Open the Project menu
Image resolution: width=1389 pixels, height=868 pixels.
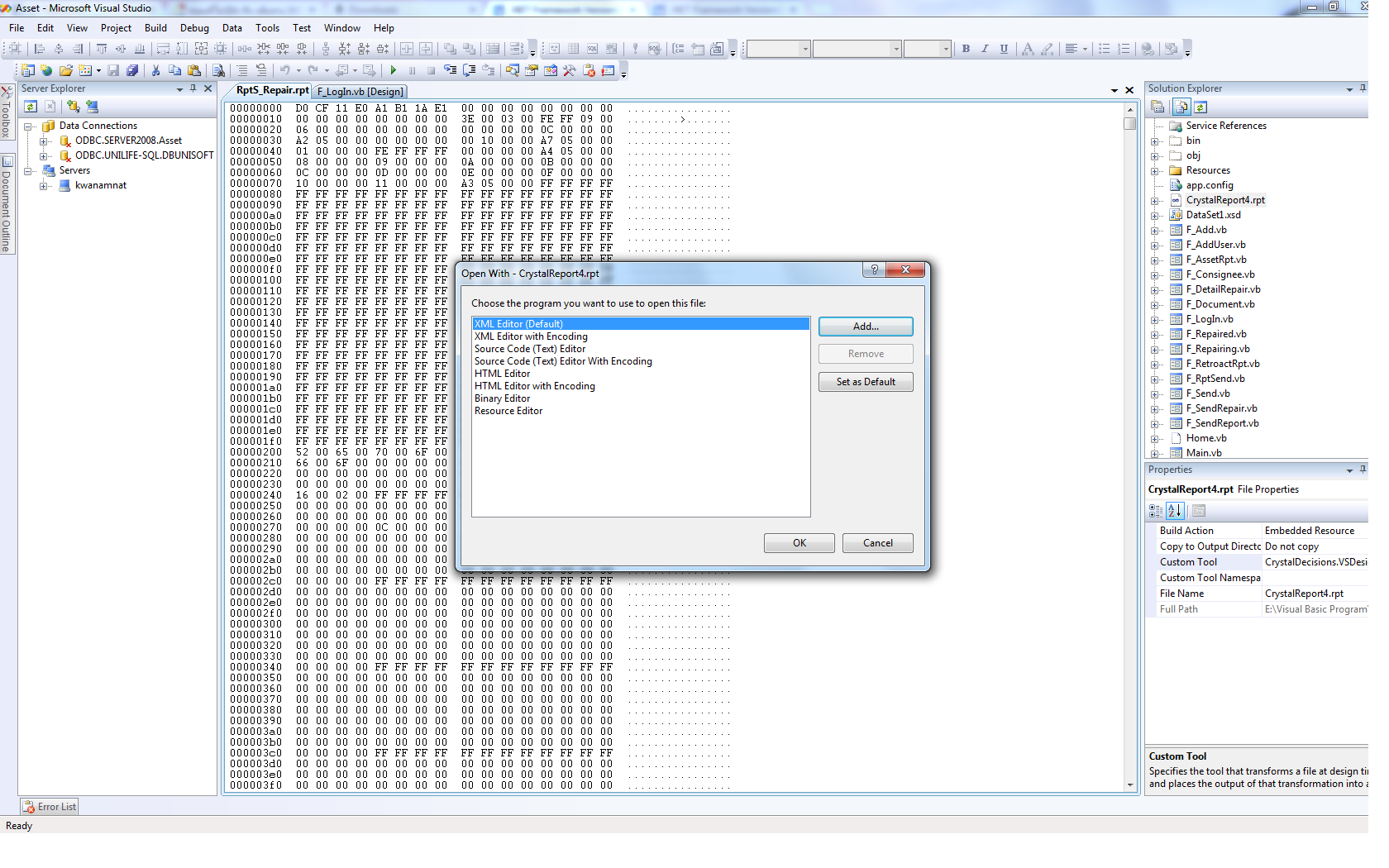tap(116, 28)
